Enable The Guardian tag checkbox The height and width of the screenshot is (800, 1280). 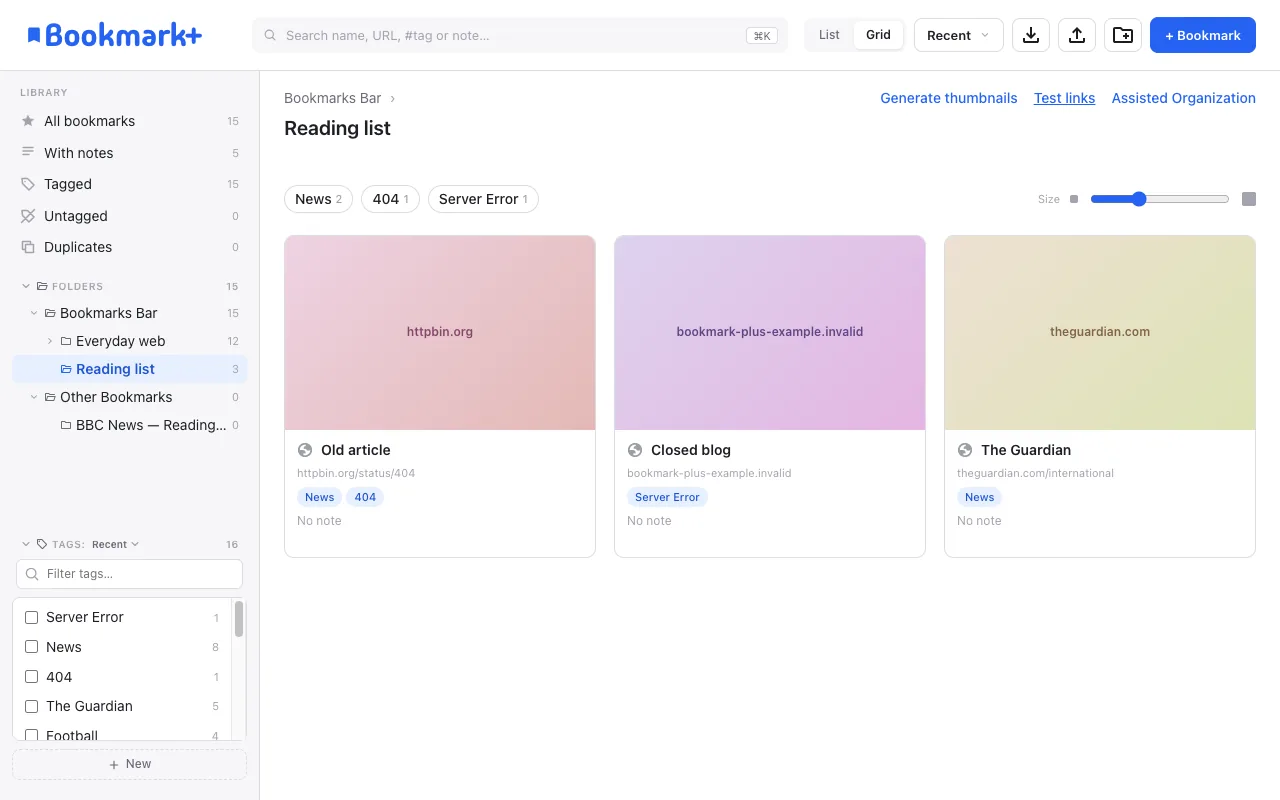31,706
